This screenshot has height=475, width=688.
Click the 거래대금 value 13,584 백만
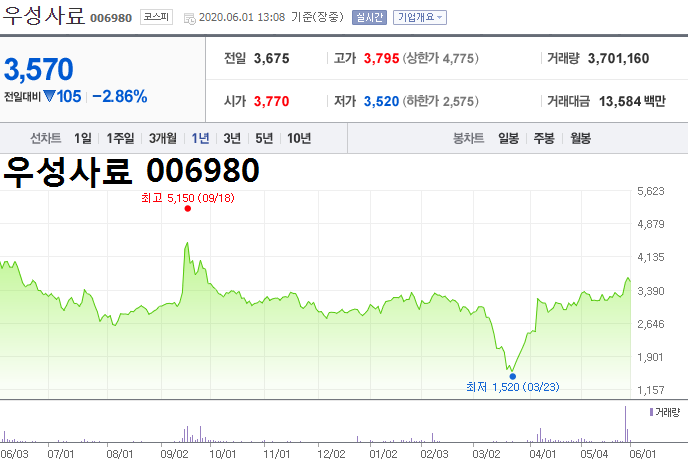(632, 101)
